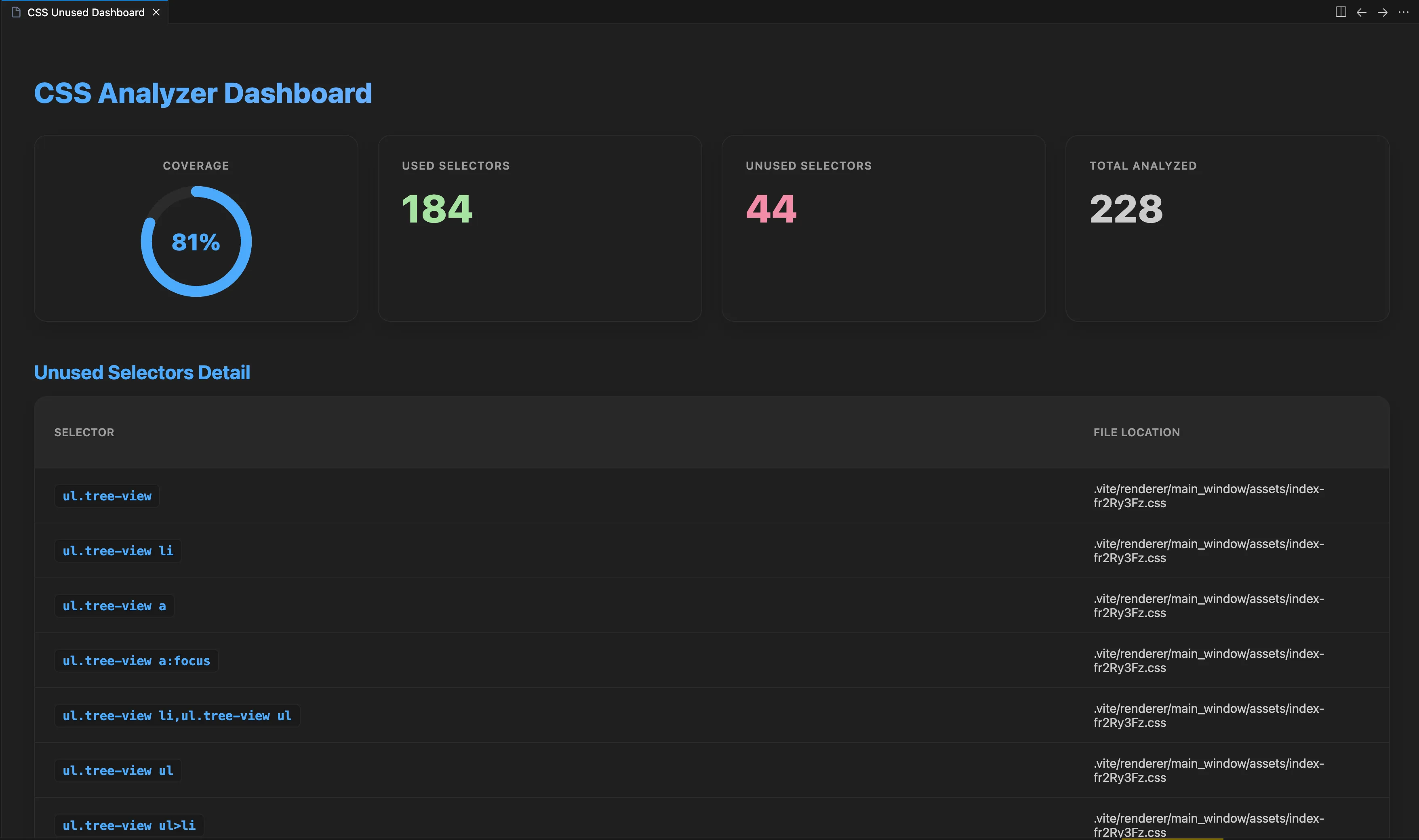Click the Used Selectors value 184

pyautogui.click(x=437, y=209)
